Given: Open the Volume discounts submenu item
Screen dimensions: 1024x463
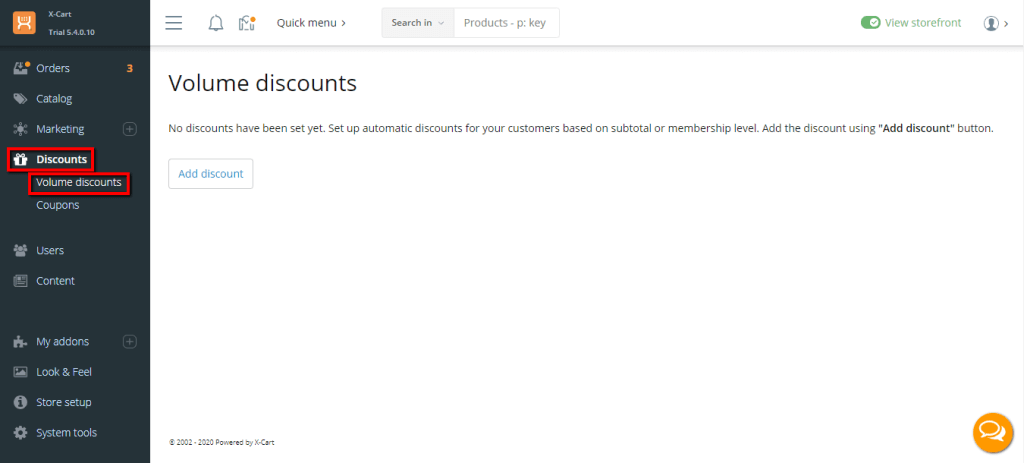Looking at the screenshot, I should [x=79, y=182].
